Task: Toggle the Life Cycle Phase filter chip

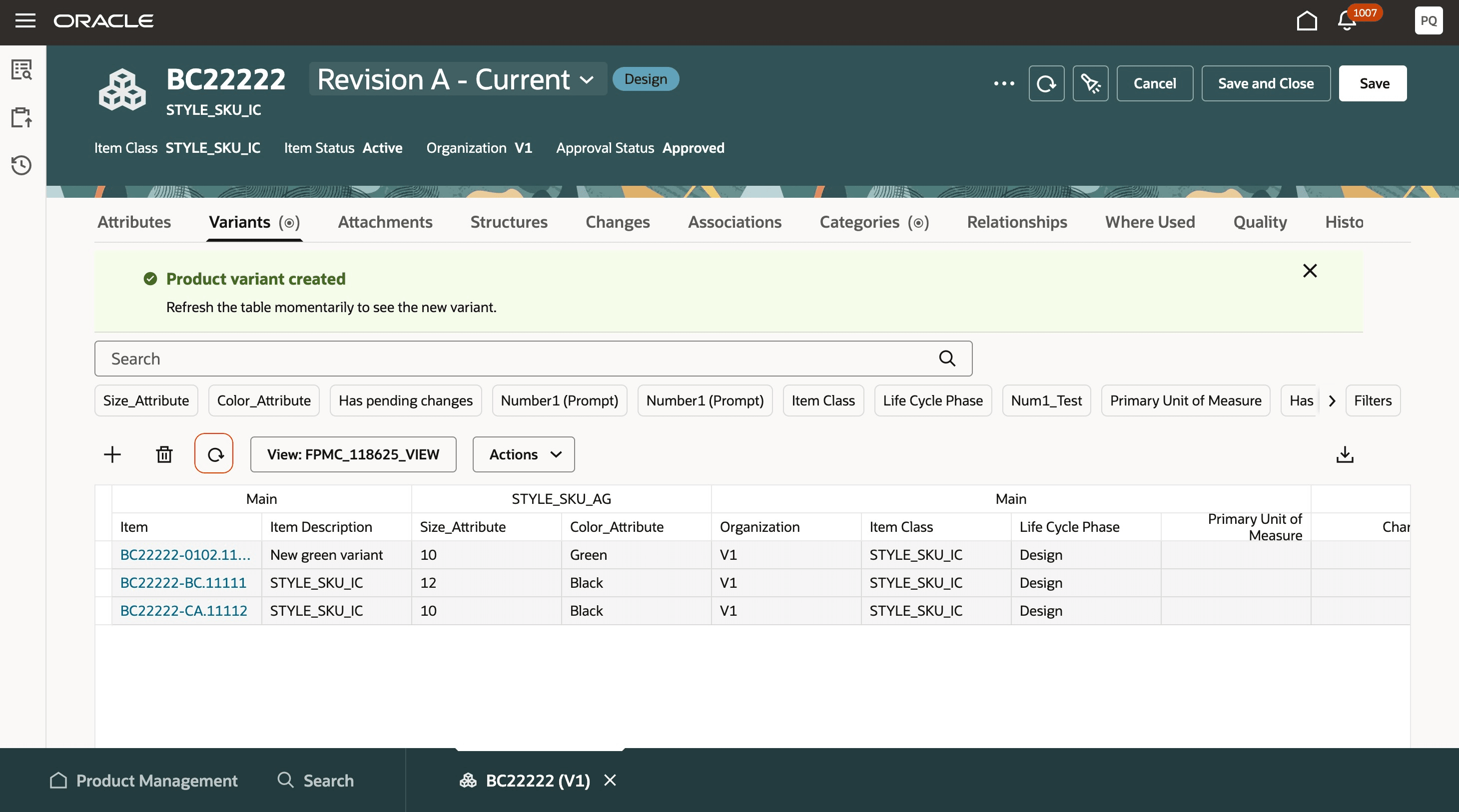Action: pyautogui.click(x=932, y=401)
